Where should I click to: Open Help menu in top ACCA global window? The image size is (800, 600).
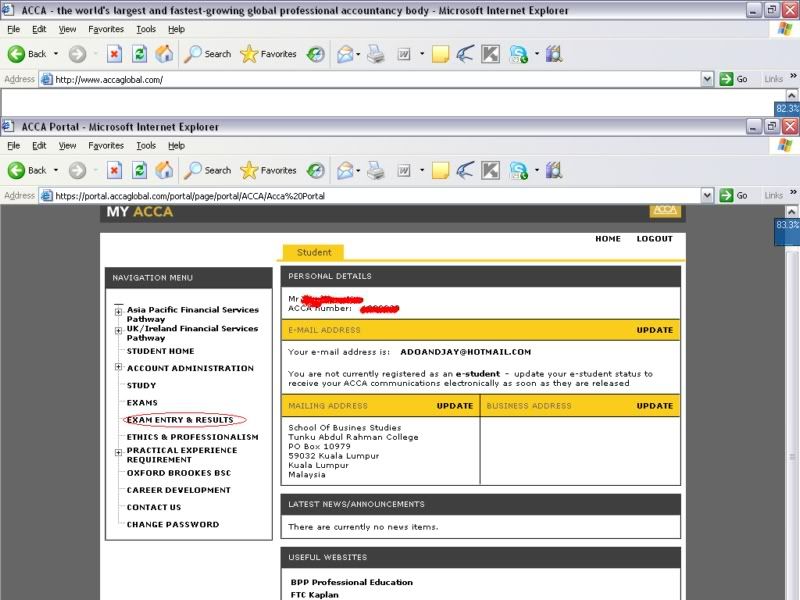(177, 30)
